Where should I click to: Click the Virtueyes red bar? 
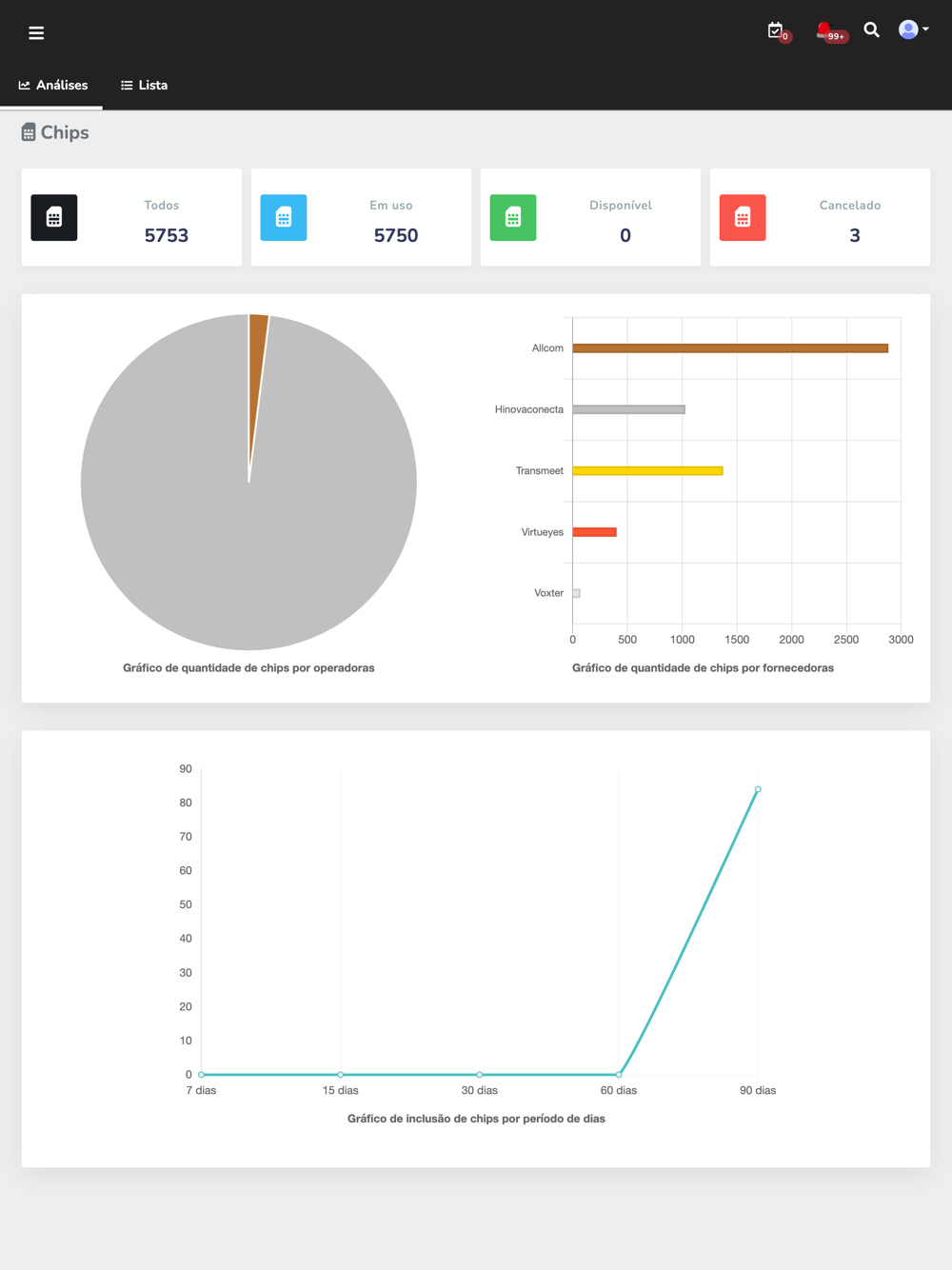(594, 532)
